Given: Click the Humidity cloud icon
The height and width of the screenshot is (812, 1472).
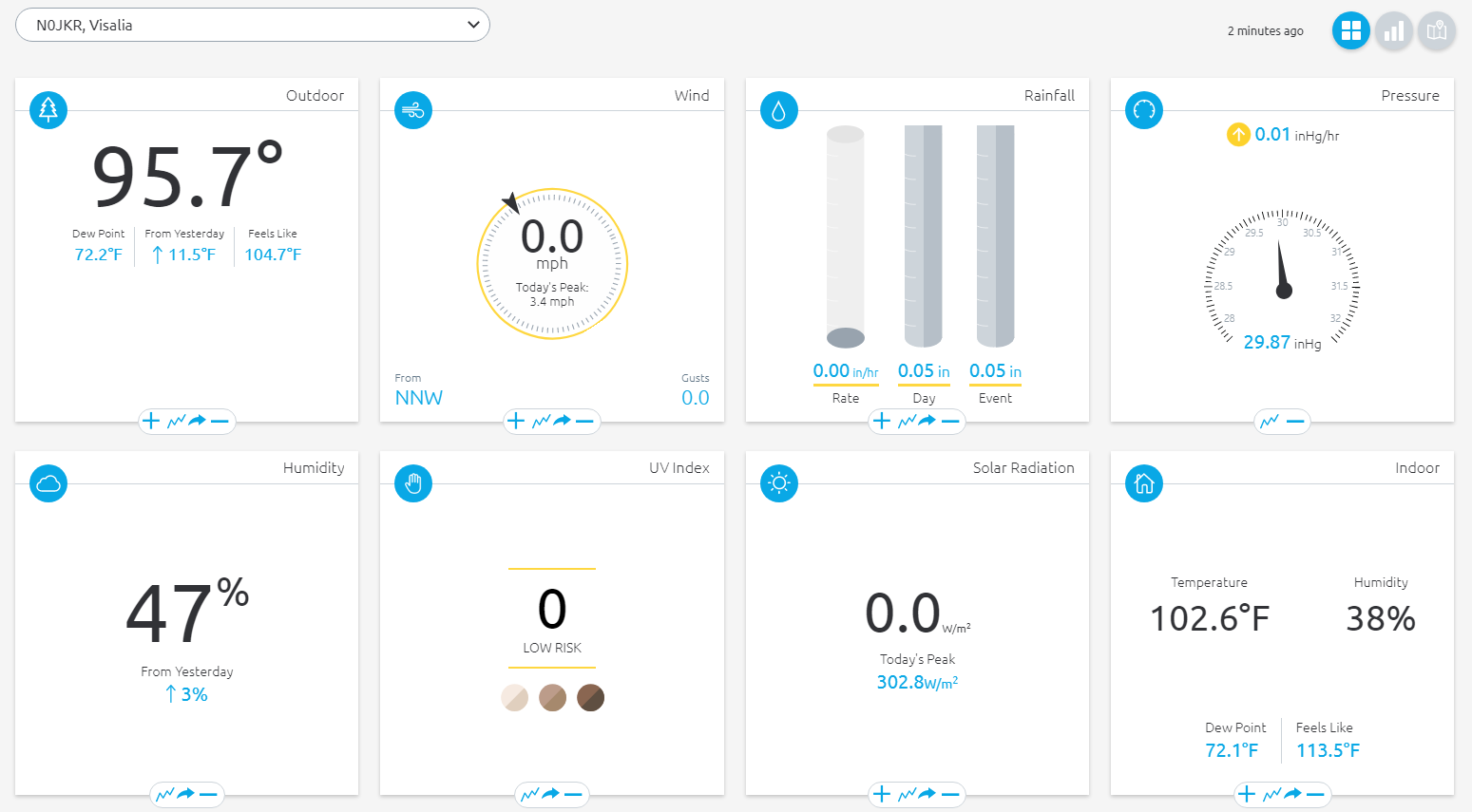Looking at the screenshot, I should (48, 483).
